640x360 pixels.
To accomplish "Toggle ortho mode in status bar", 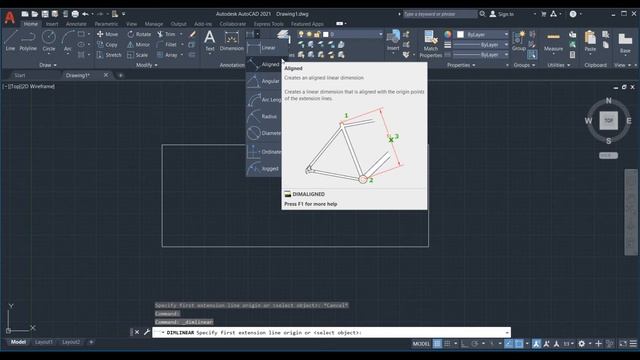I will 464,344.
